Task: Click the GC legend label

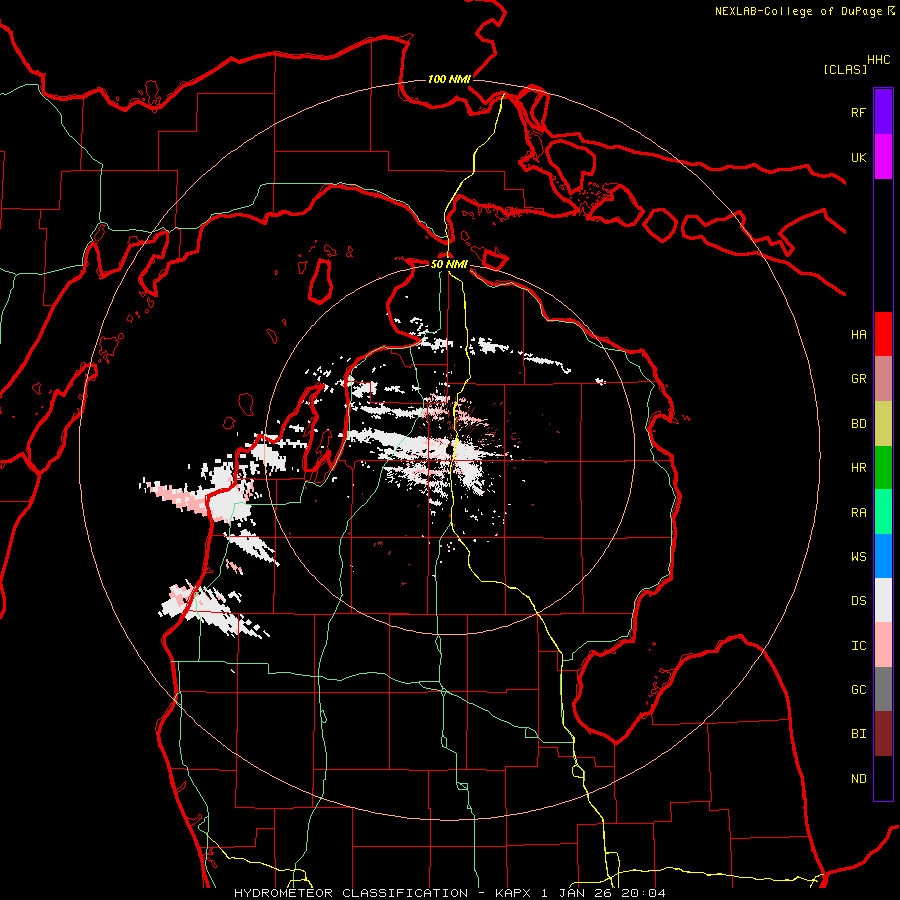Action: coord(858,690)
